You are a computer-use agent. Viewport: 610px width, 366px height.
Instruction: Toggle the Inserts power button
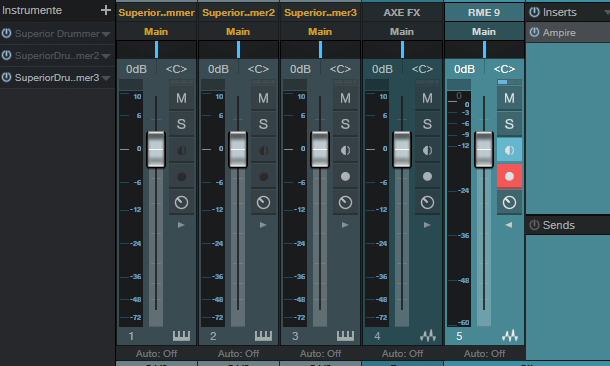(x=535, y=12)
